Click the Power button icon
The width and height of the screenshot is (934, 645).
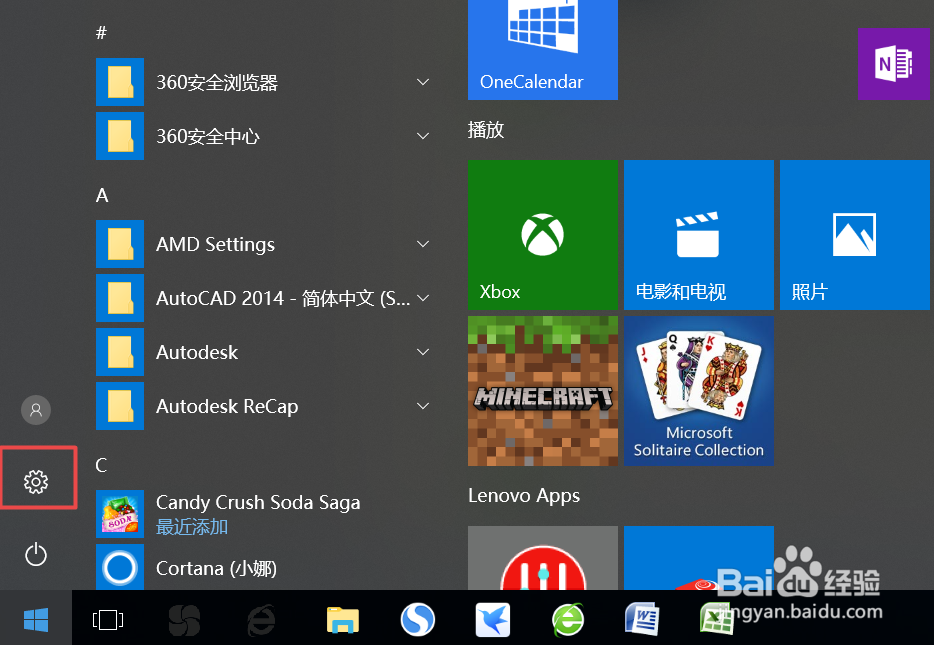tap(36, 554)
